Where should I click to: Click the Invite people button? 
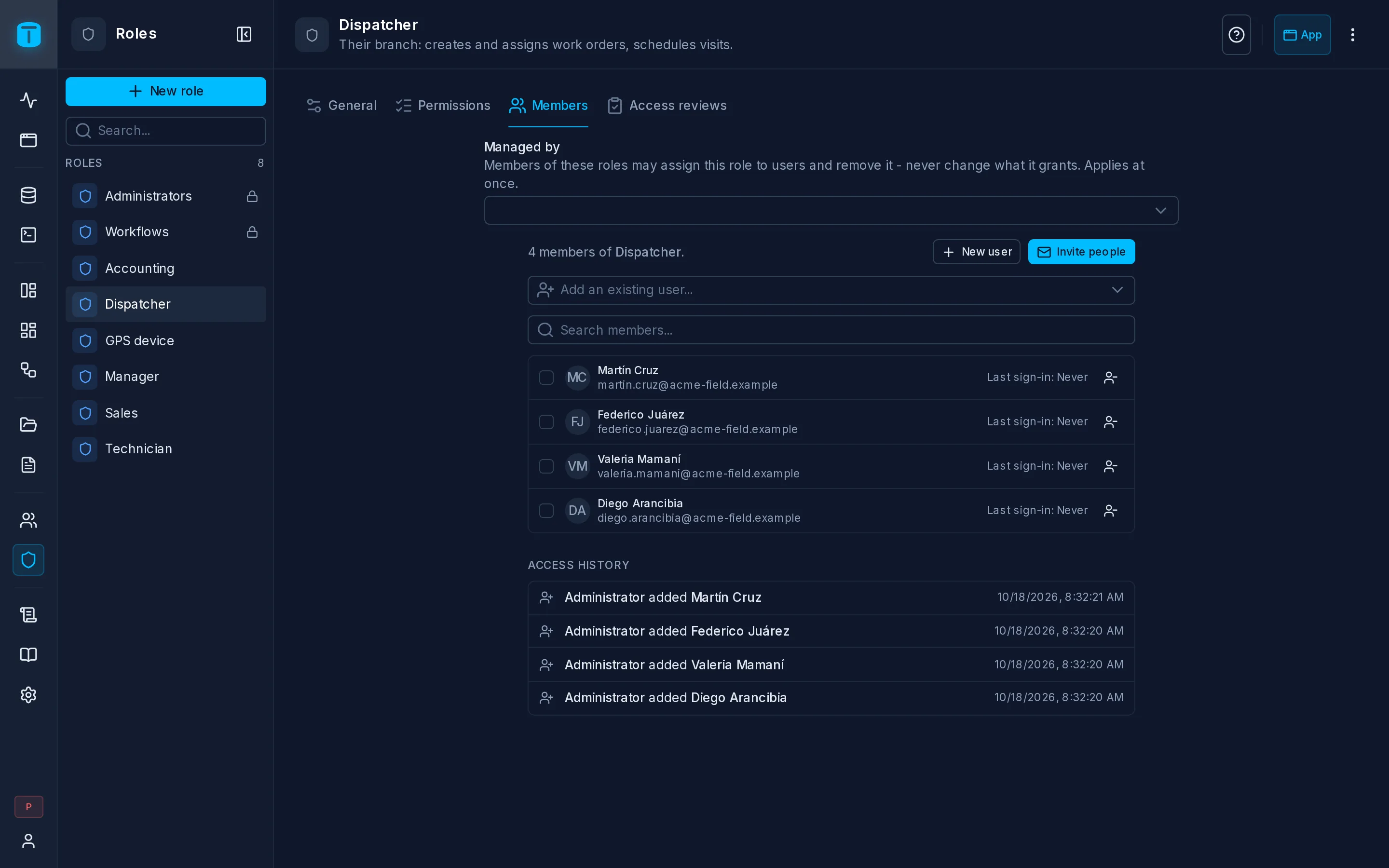point(1081,252)
